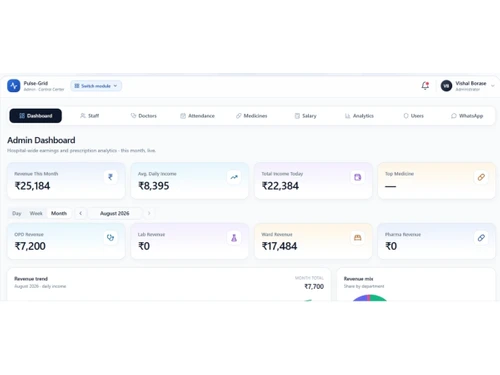Go to previous month arrow
This screenshot has height=375, width=500.
(x=80, y=213)
